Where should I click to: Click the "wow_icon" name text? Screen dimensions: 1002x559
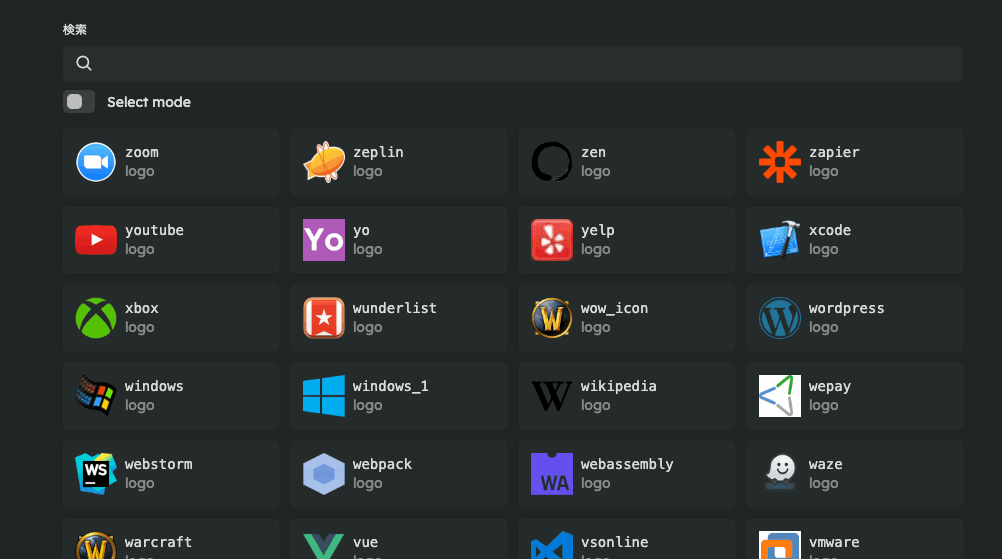click(x=614, y=309)
